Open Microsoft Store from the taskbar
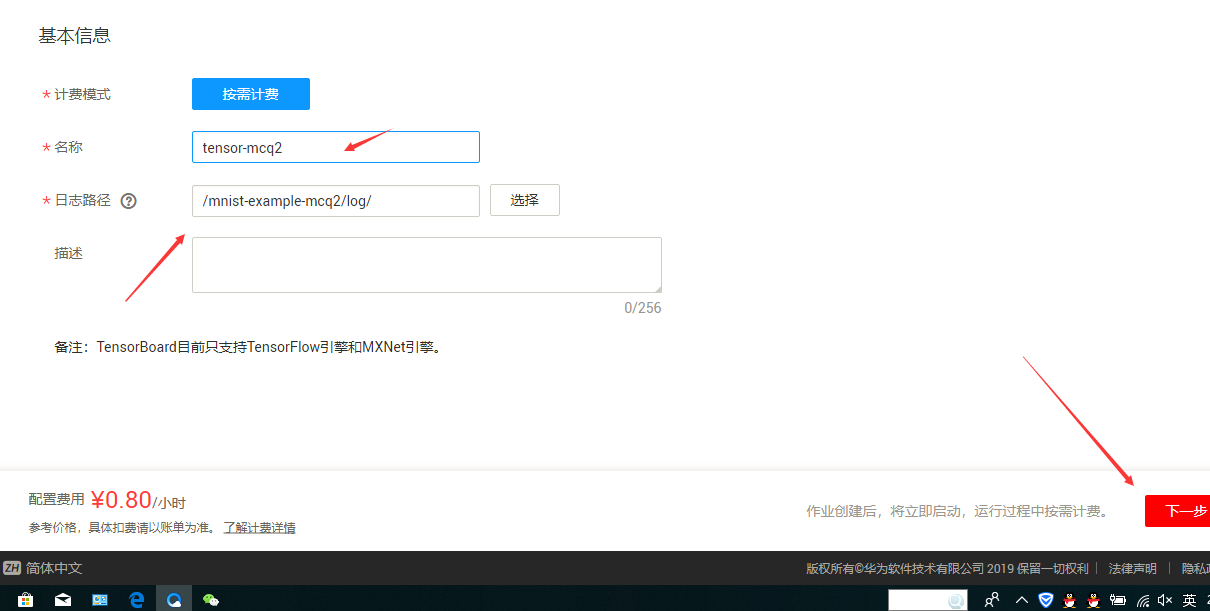The height and width of the screenshot is (611, 1210). coord(26,600)
